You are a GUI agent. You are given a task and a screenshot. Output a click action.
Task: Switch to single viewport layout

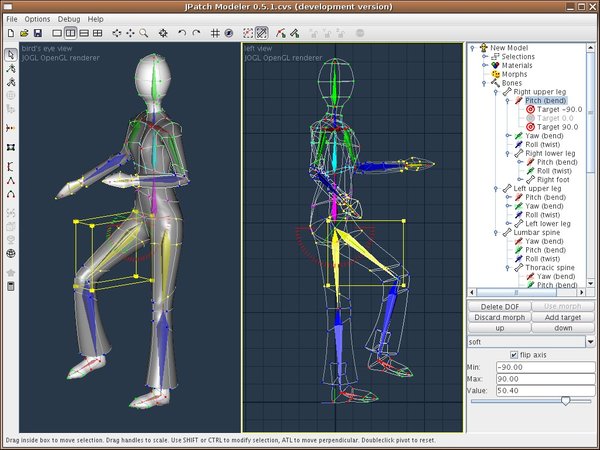[x=56, y=33]
